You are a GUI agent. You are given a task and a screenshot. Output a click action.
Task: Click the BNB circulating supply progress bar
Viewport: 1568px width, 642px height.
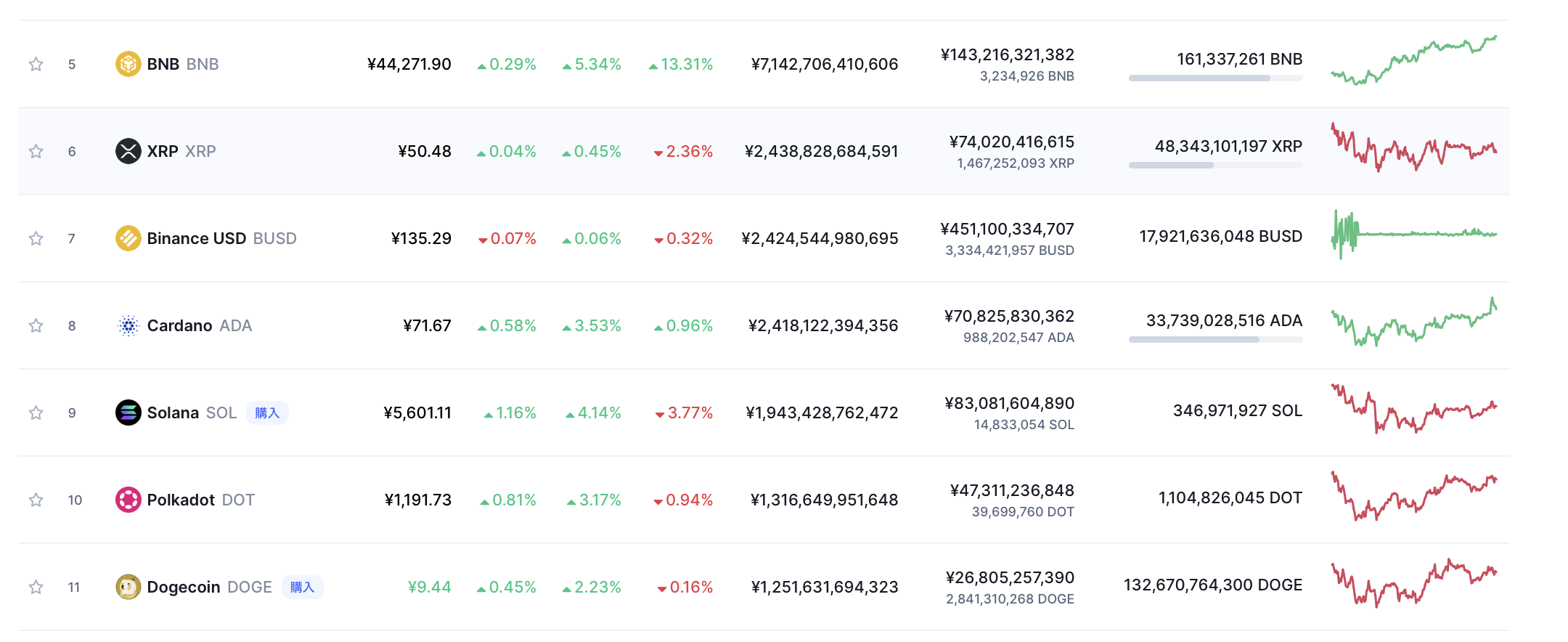pos(1215,78)
